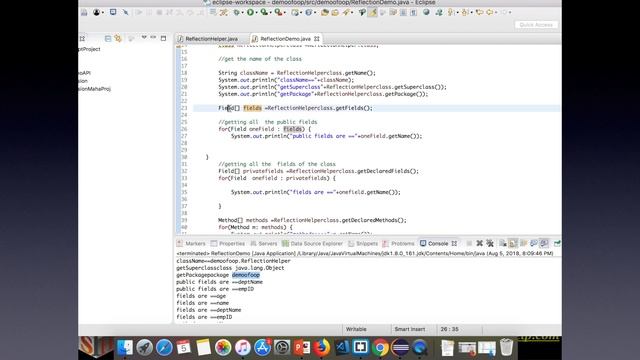Open the Markers tab
The image size is (640, 360).
tap(191, 243)
